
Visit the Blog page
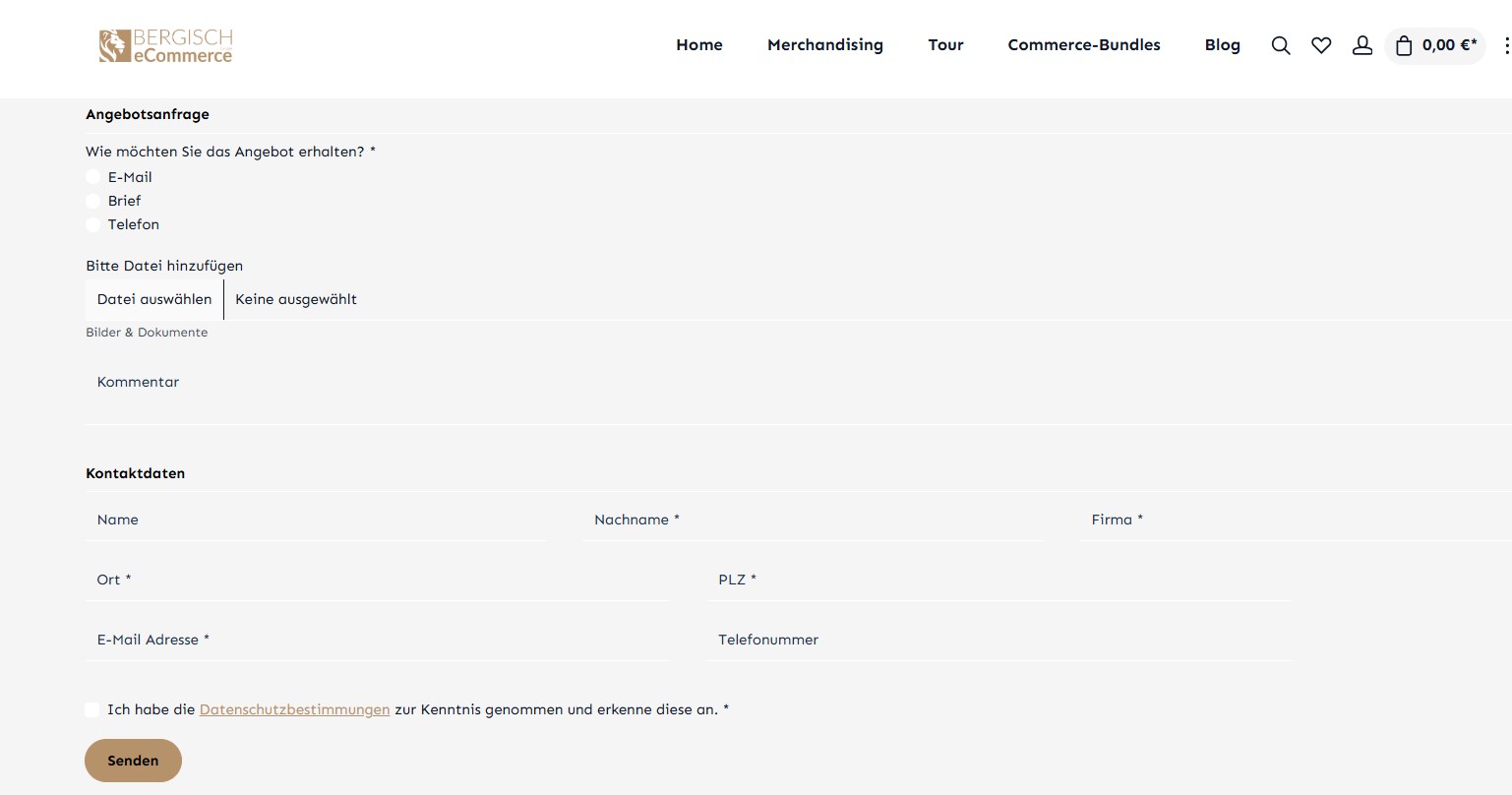[x=1222, y=45]
